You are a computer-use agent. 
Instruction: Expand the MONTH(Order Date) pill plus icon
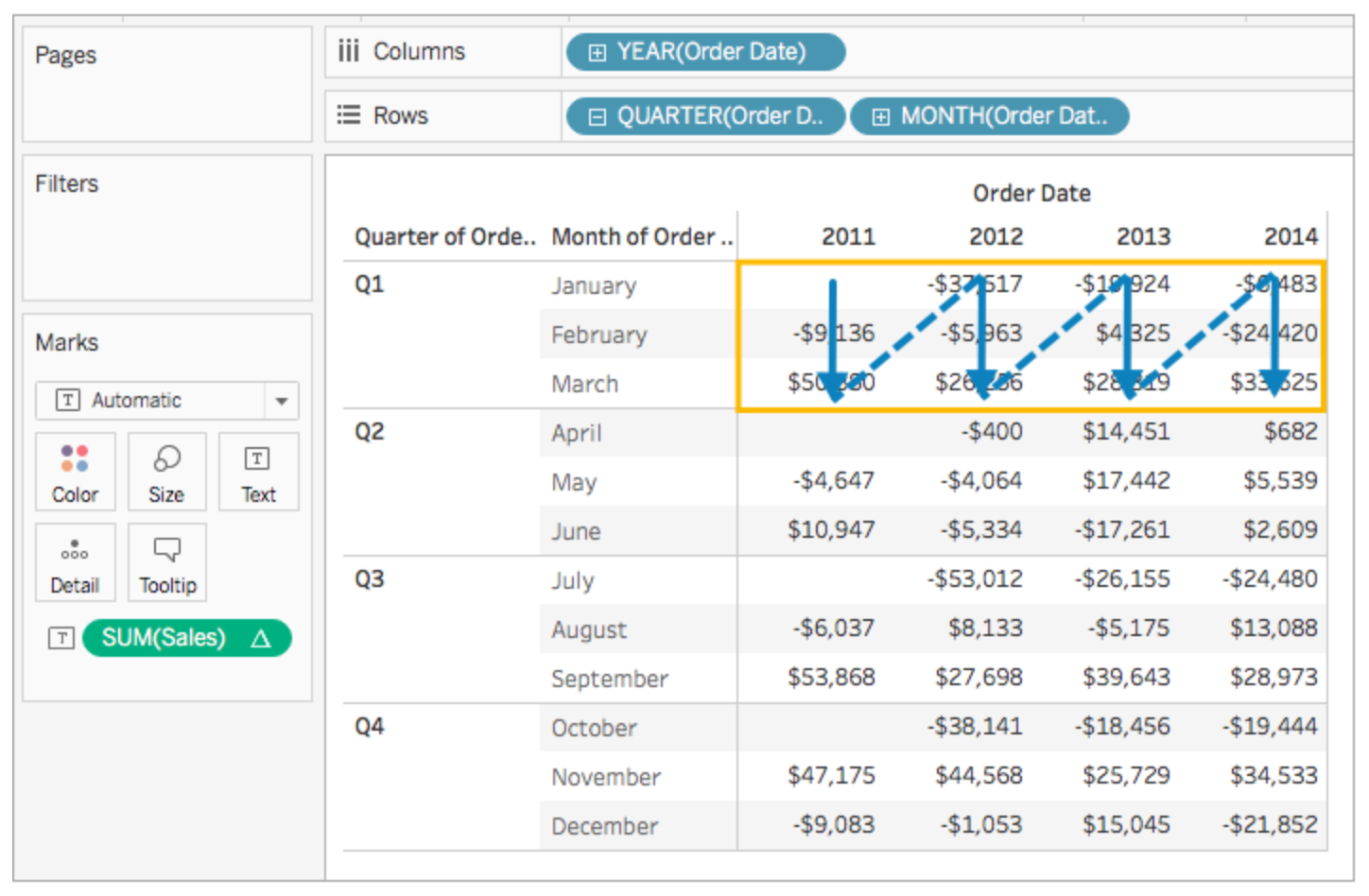(880, 116)
